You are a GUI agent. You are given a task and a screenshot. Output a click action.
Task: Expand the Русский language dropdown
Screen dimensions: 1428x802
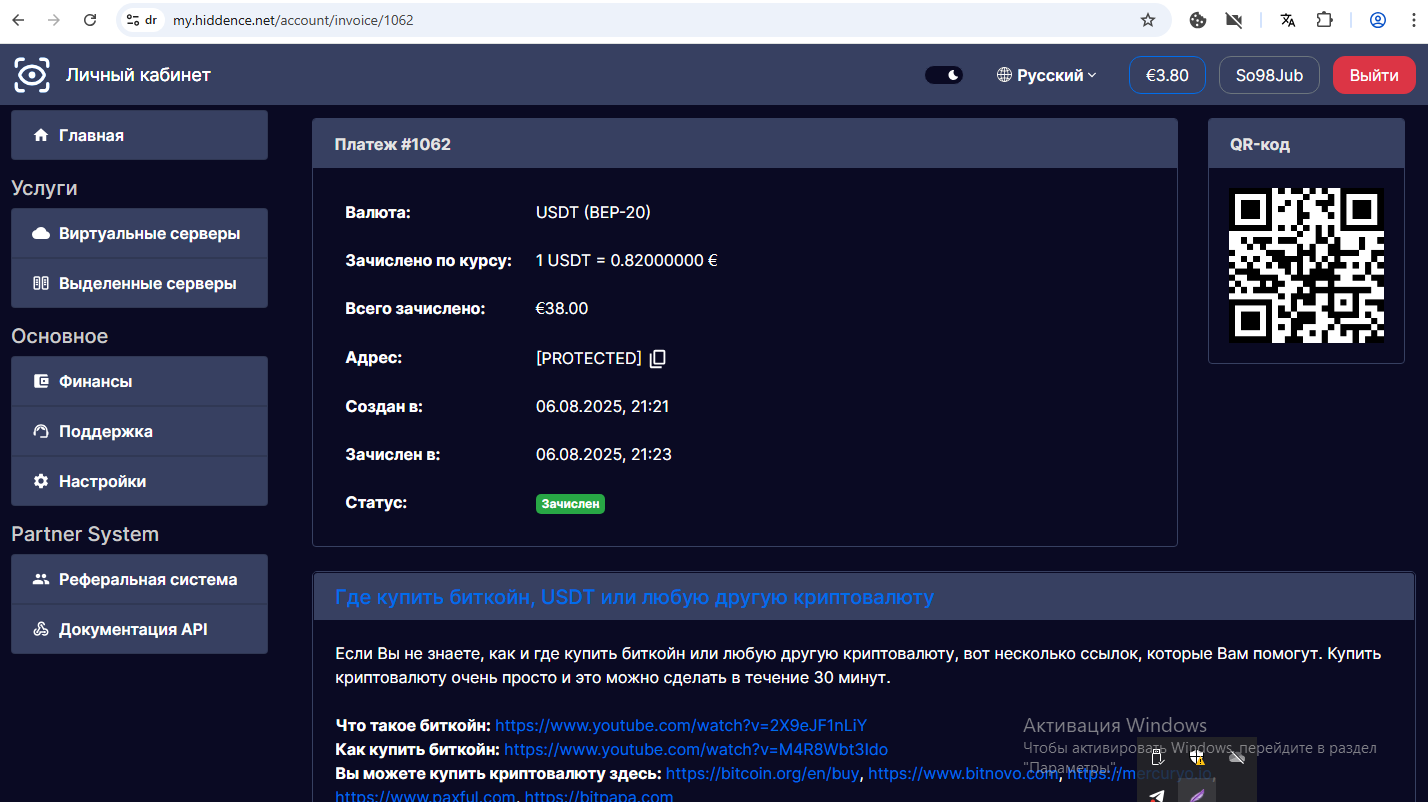pyautogui.click(x=1047, y=75)
